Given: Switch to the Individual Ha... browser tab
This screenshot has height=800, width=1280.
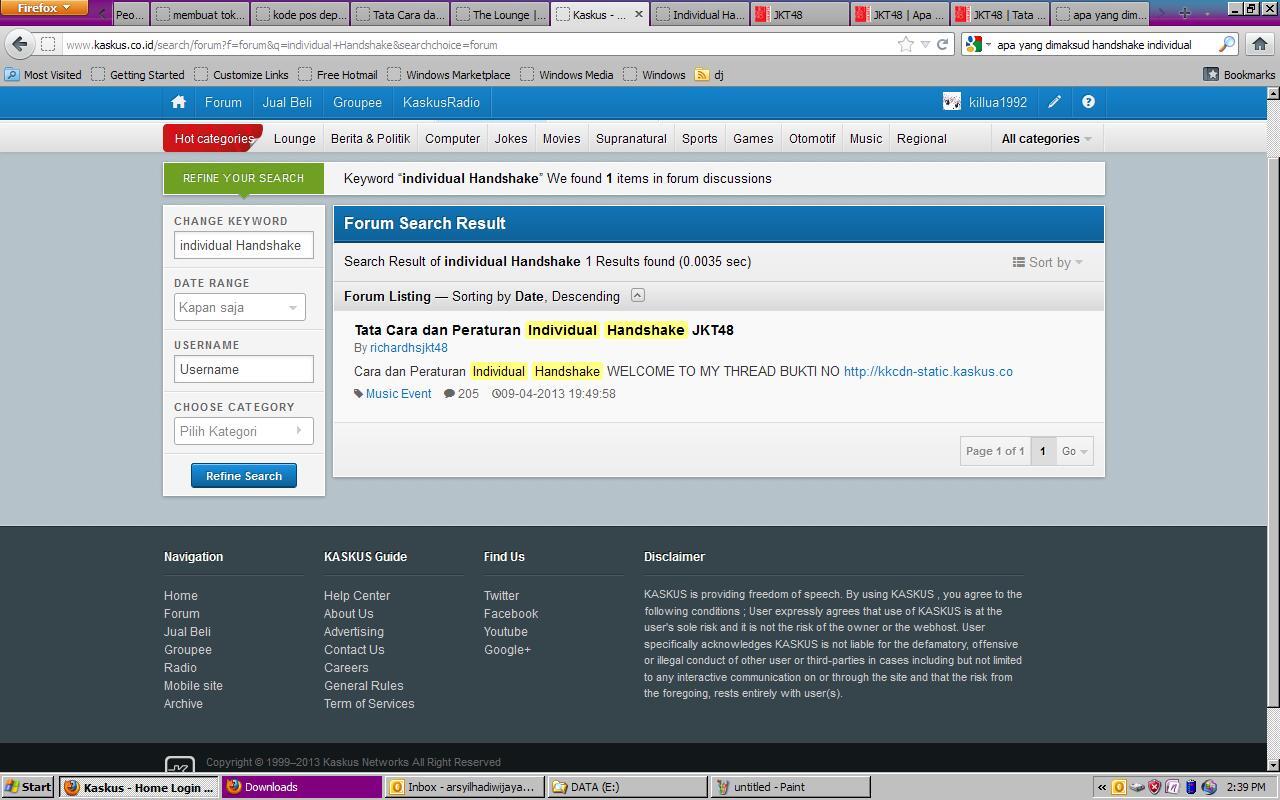Looking at the screenshot, I should coord(700,14).
